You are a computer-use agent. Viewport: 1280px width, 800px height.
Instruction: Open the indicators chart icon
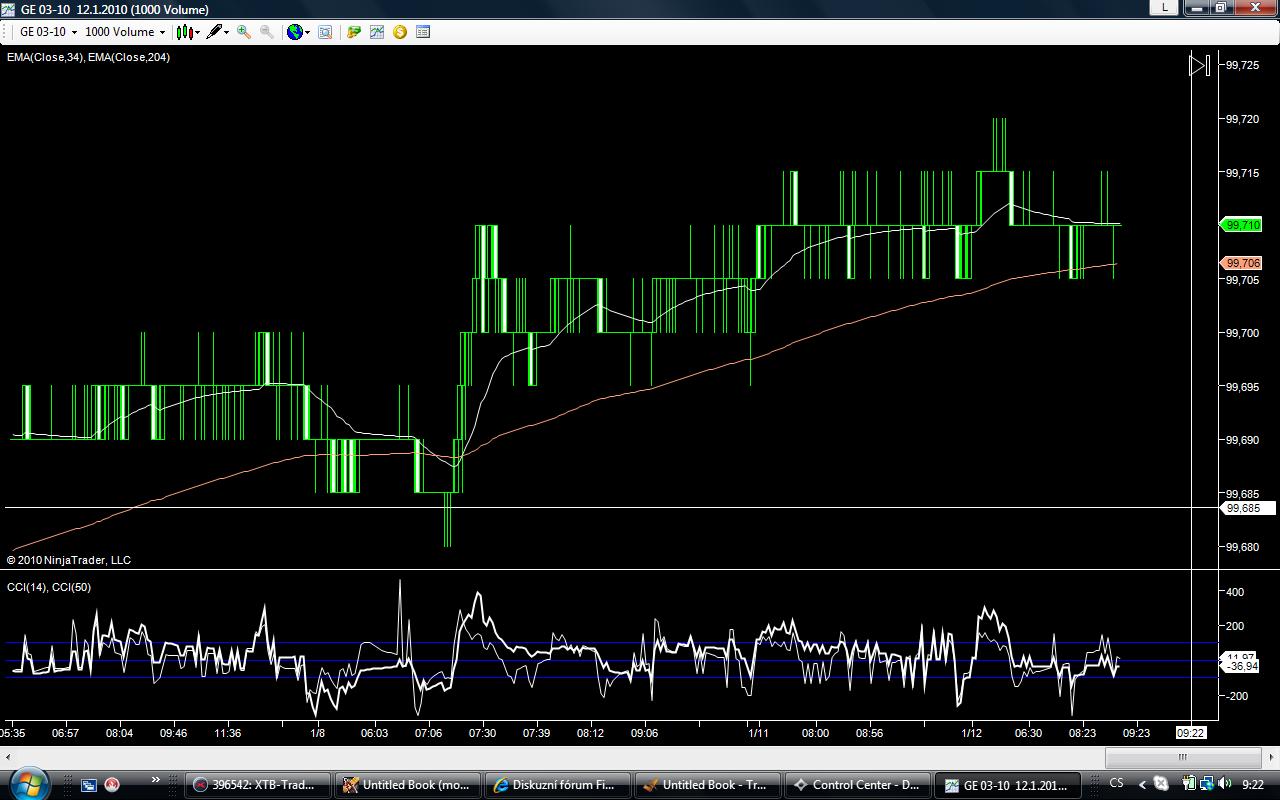click(x=377, y=32)
